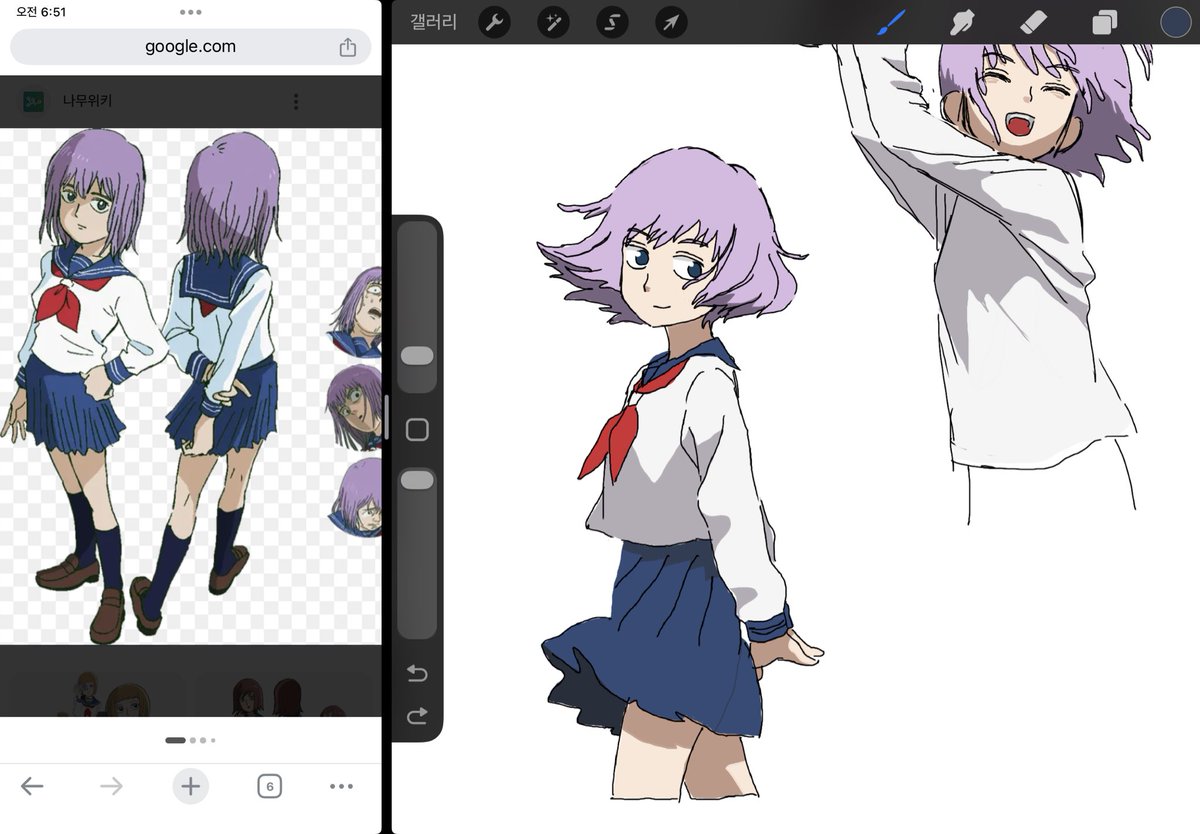
Task: Select the Eraser tool
Action: 1035,22
